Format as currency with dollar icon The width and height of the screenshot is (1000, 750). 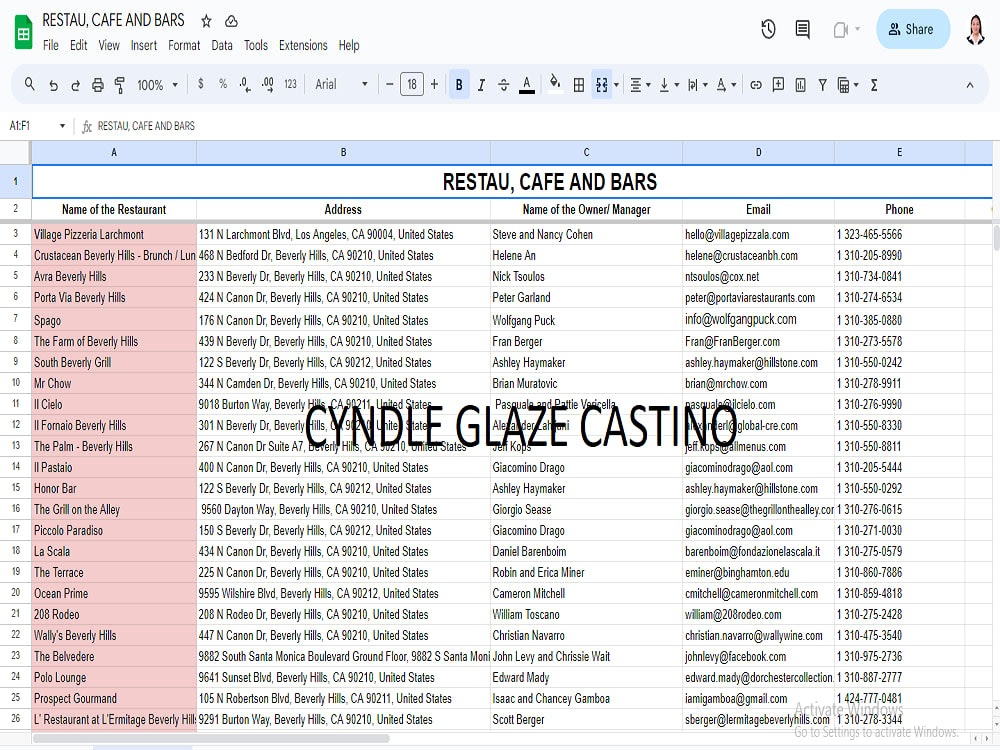[x=201, y=84]
